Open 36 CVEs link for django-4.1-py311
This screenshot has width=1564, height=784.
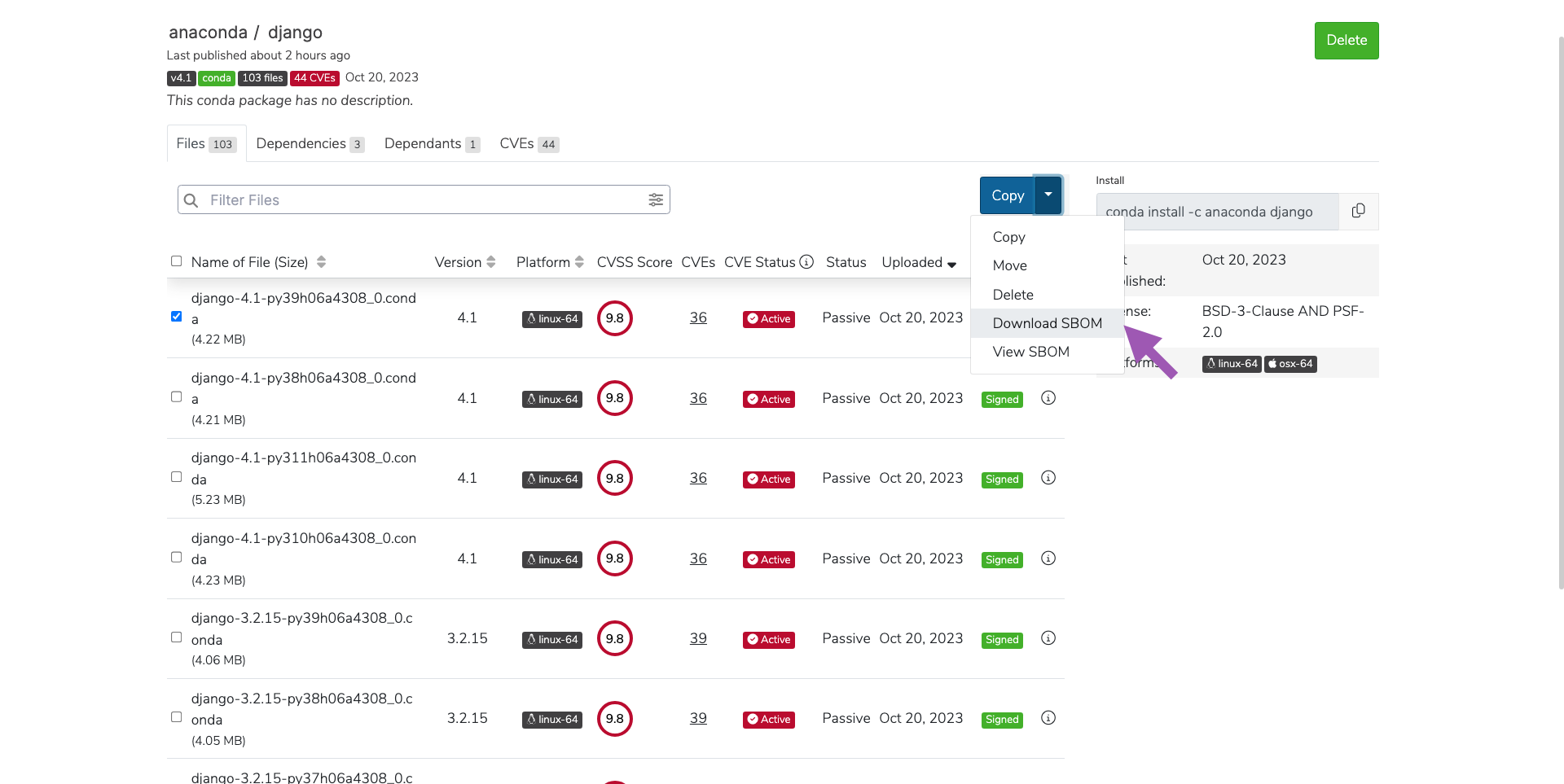pyautogui.click(x=698, y=478)
